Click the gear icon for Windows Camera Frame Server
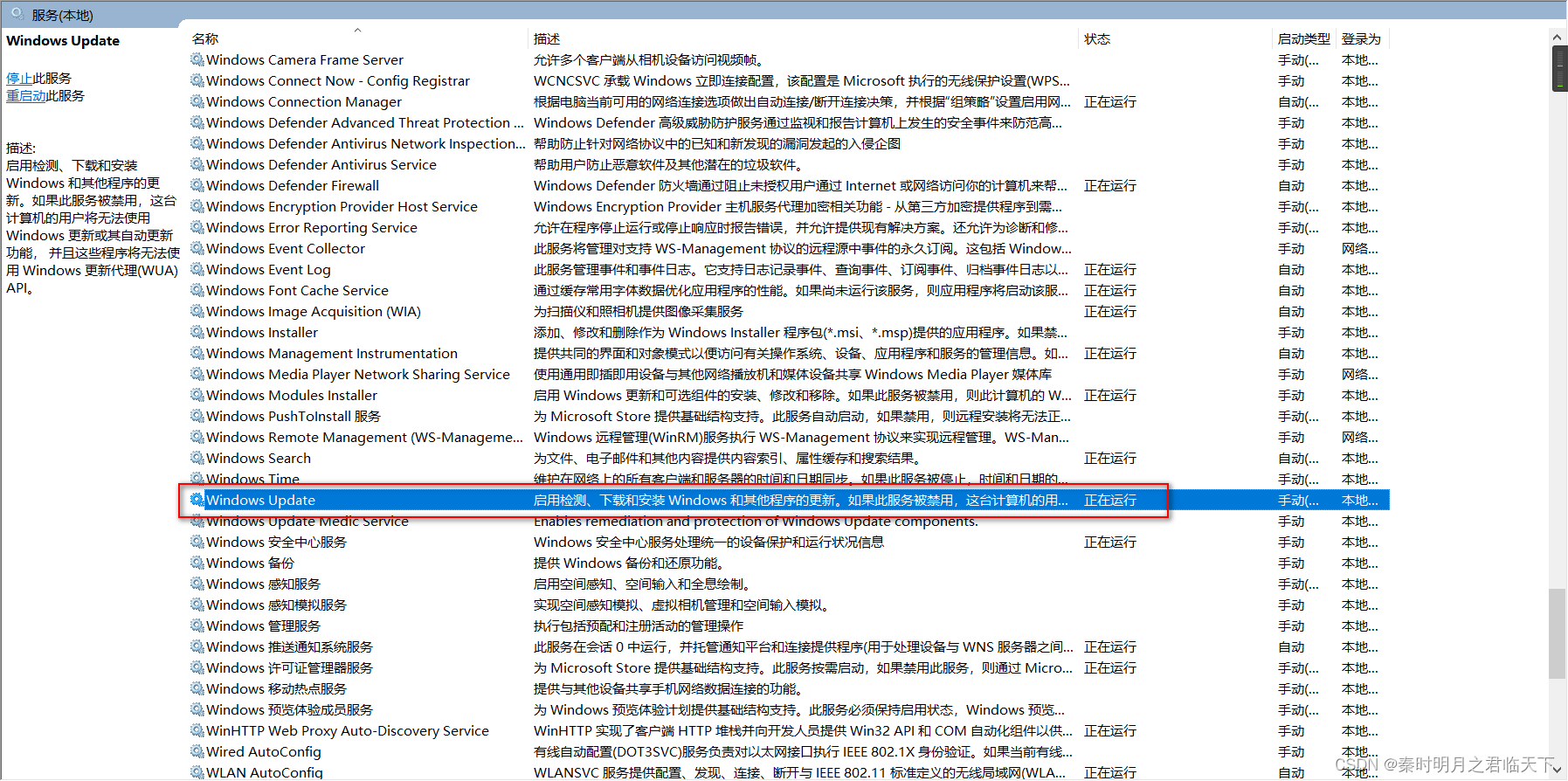 (197, 60)
